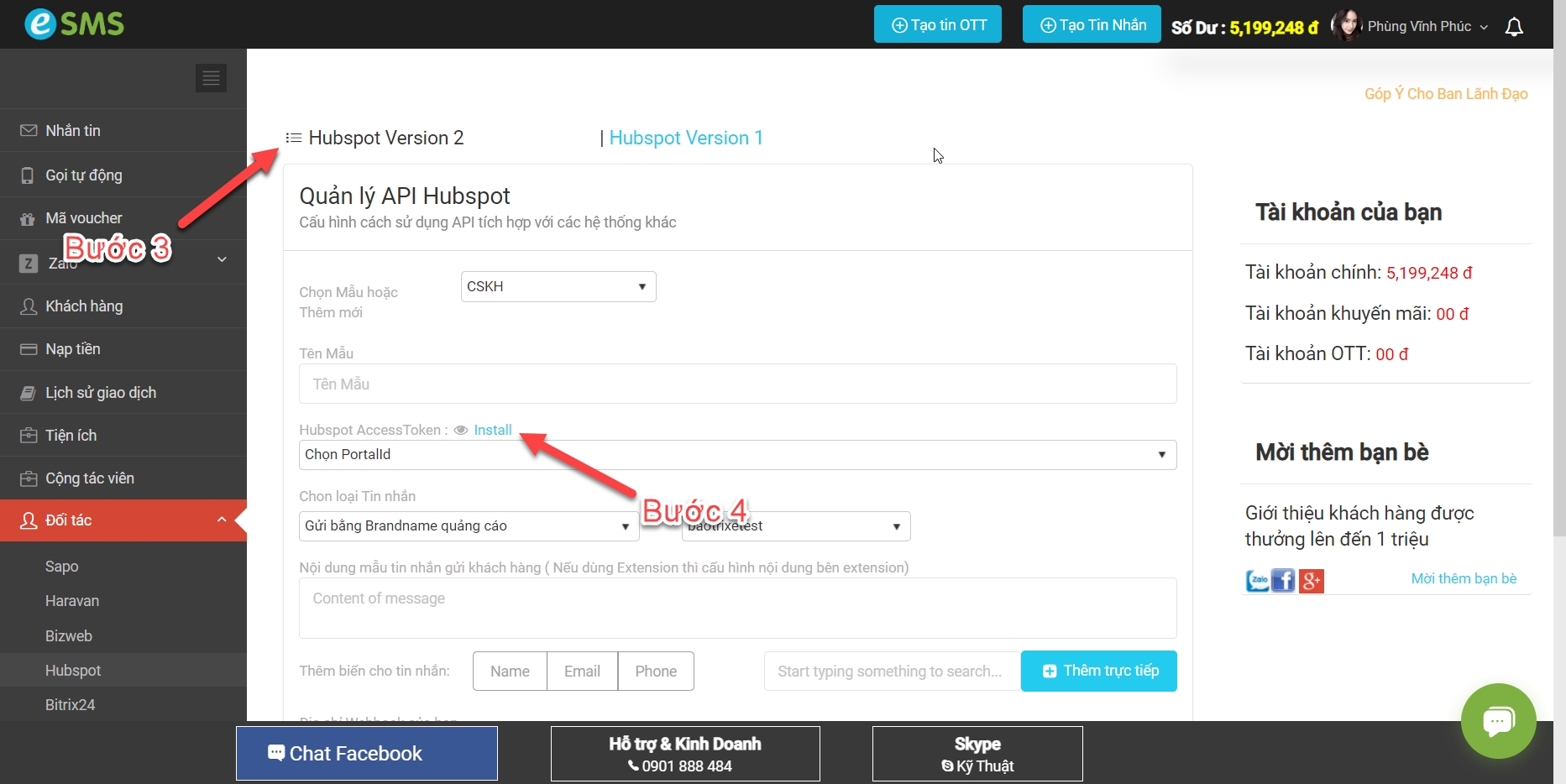Click the eSMS logo
1566x784 pixels.
coord(74,24)
